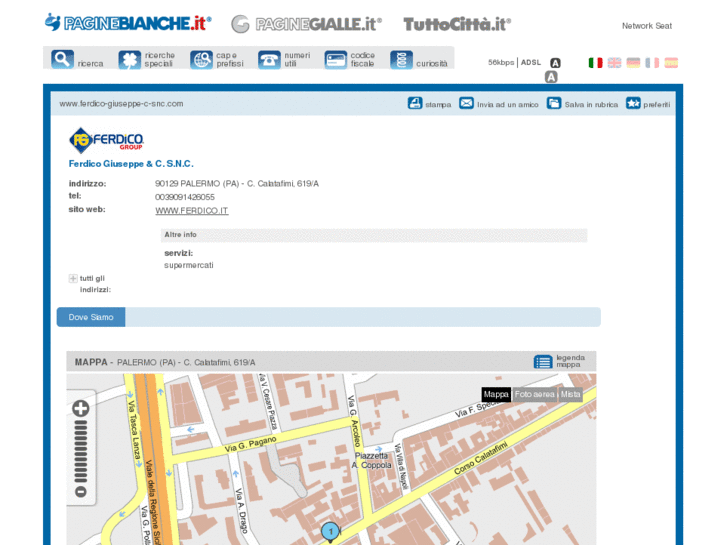
Task: Open cap e prefissi globe icon
Action: tap(201, 60)
